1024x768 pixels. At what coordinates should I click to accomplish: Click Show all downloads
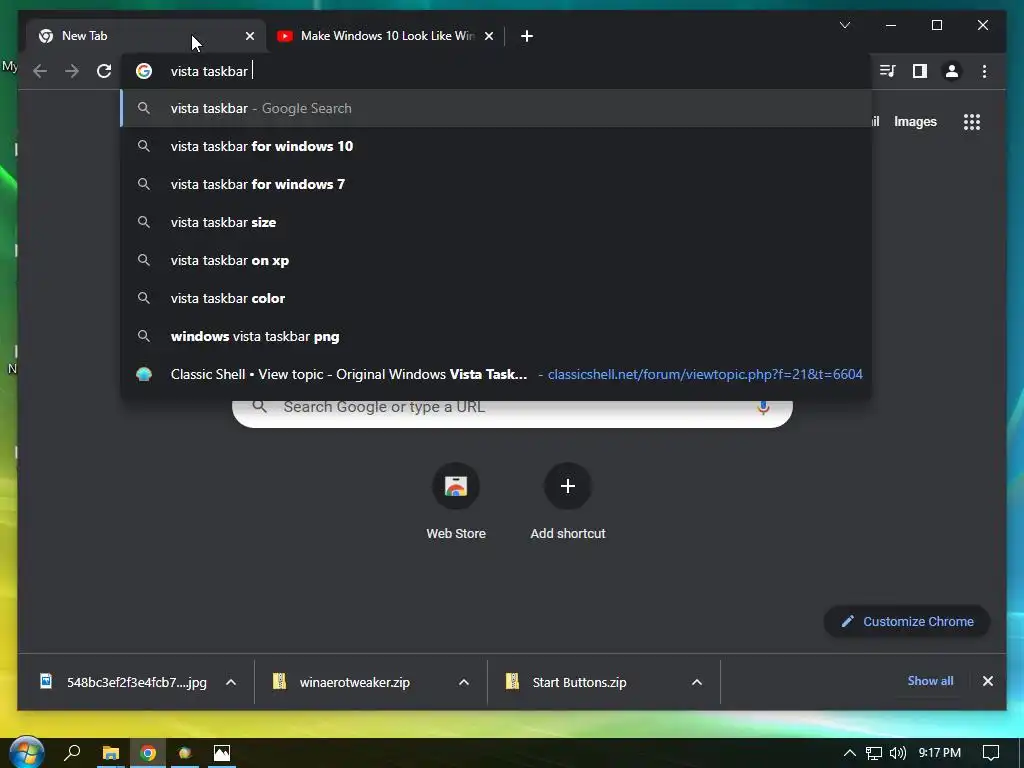pos(930,681)
